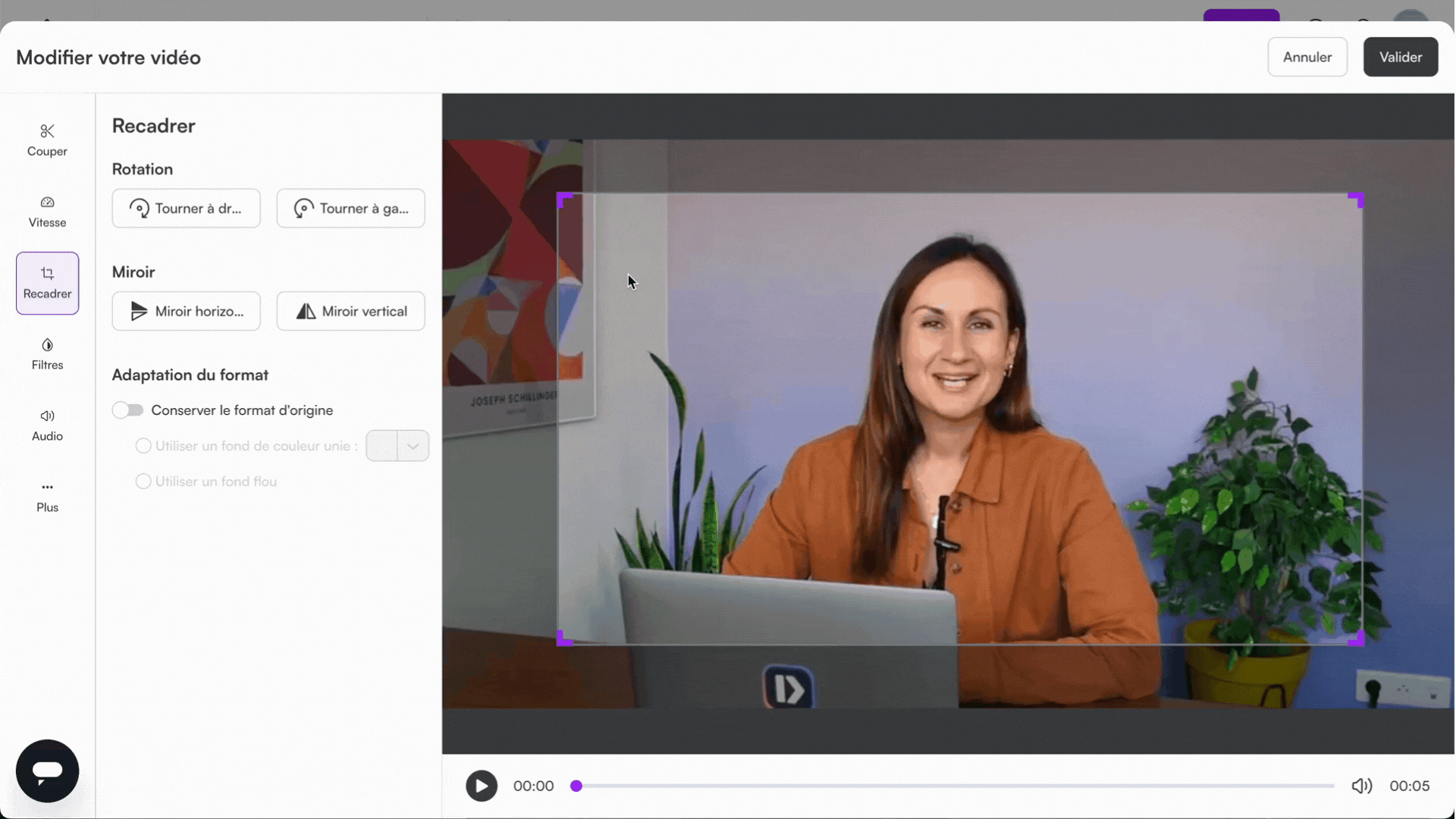
Task: Enable Conserver le format d'origine
Action: 127,409
